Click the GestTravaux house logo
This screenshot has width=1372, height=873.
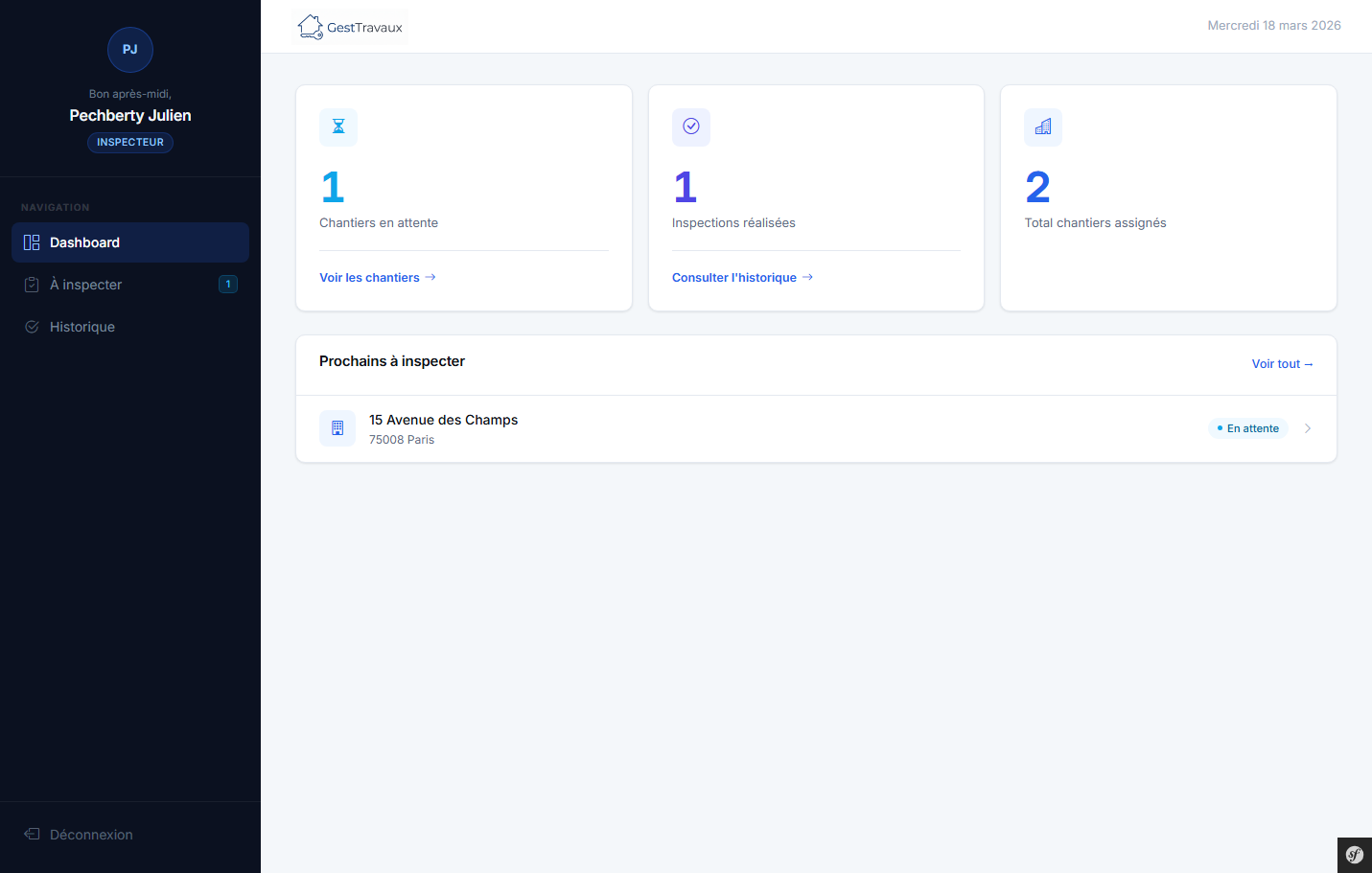pos(311,27)
